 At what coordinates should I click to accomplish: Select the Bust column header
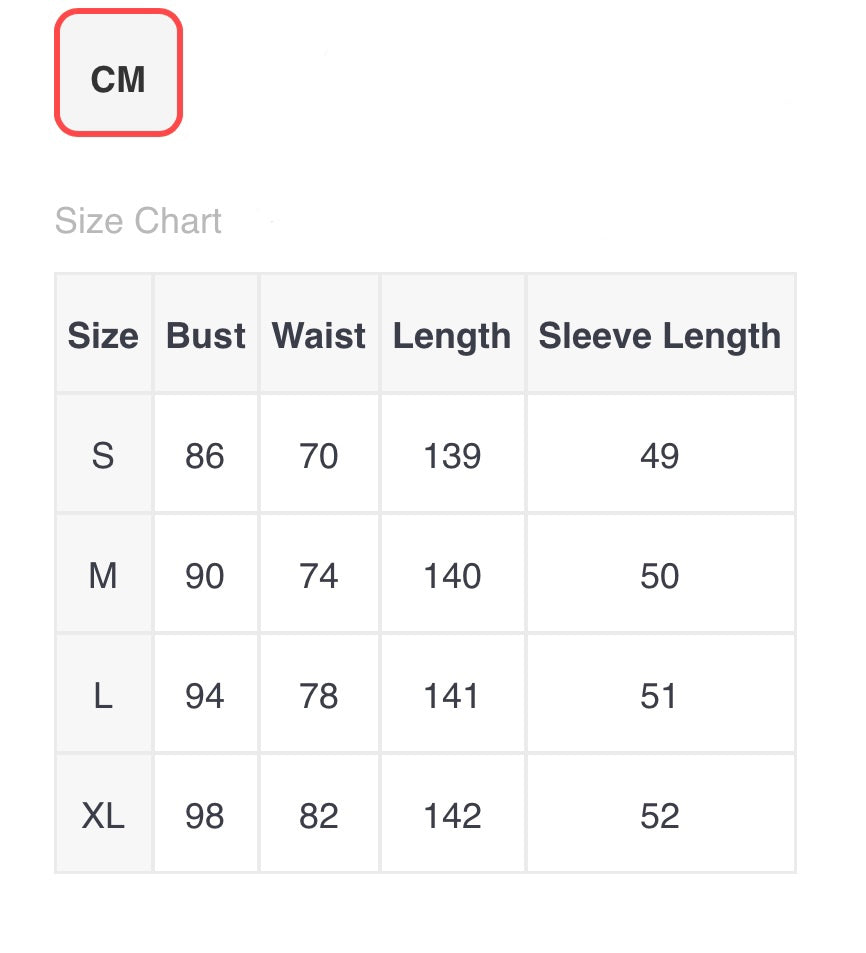tap(205, 336)
